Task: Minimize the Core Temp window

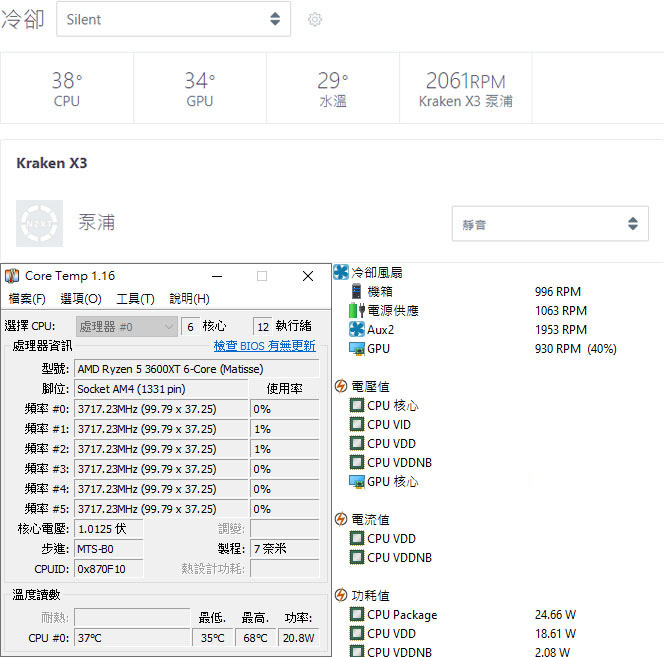Action: coord(217,276)
